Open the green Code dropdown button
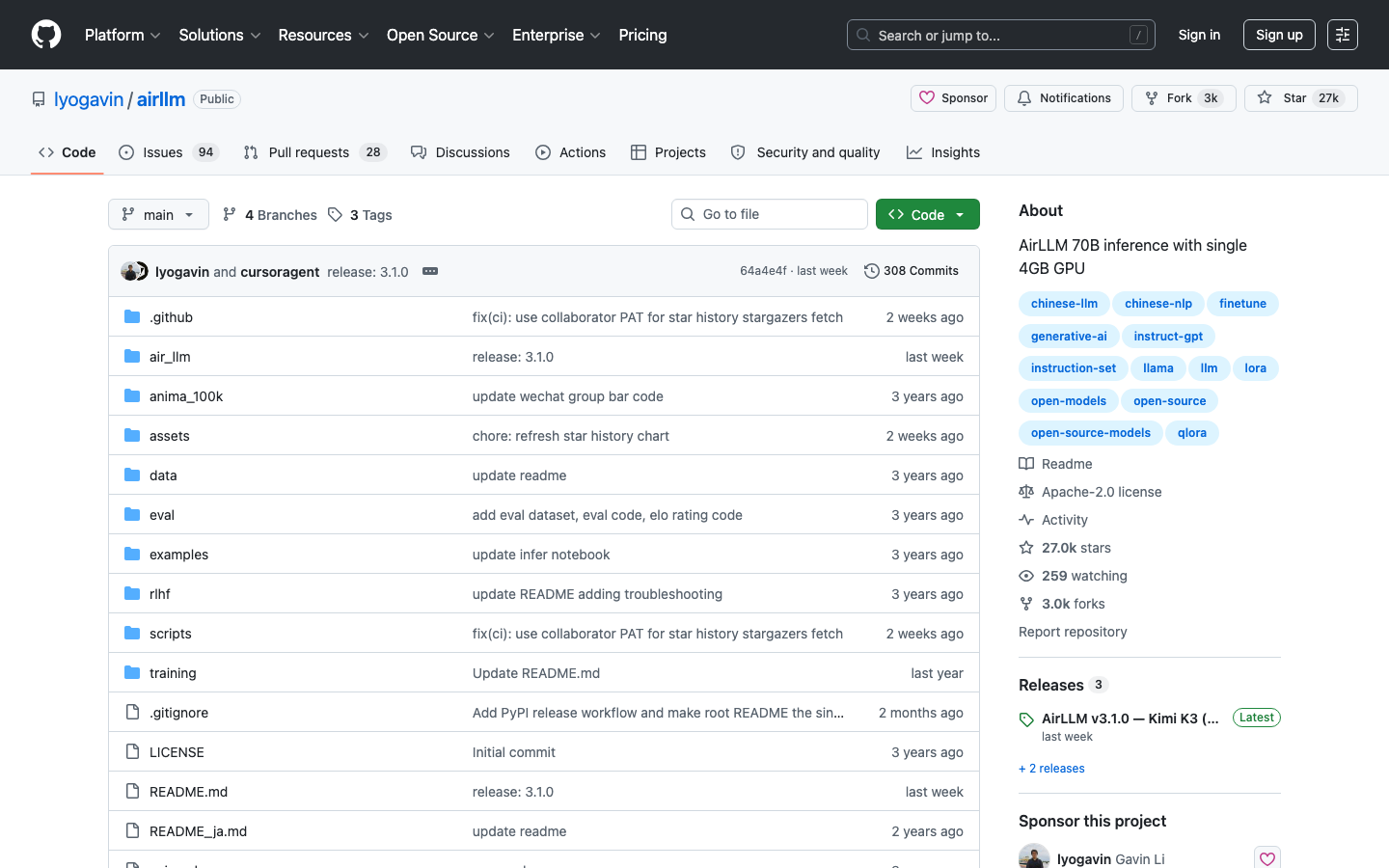 point(928,214)
